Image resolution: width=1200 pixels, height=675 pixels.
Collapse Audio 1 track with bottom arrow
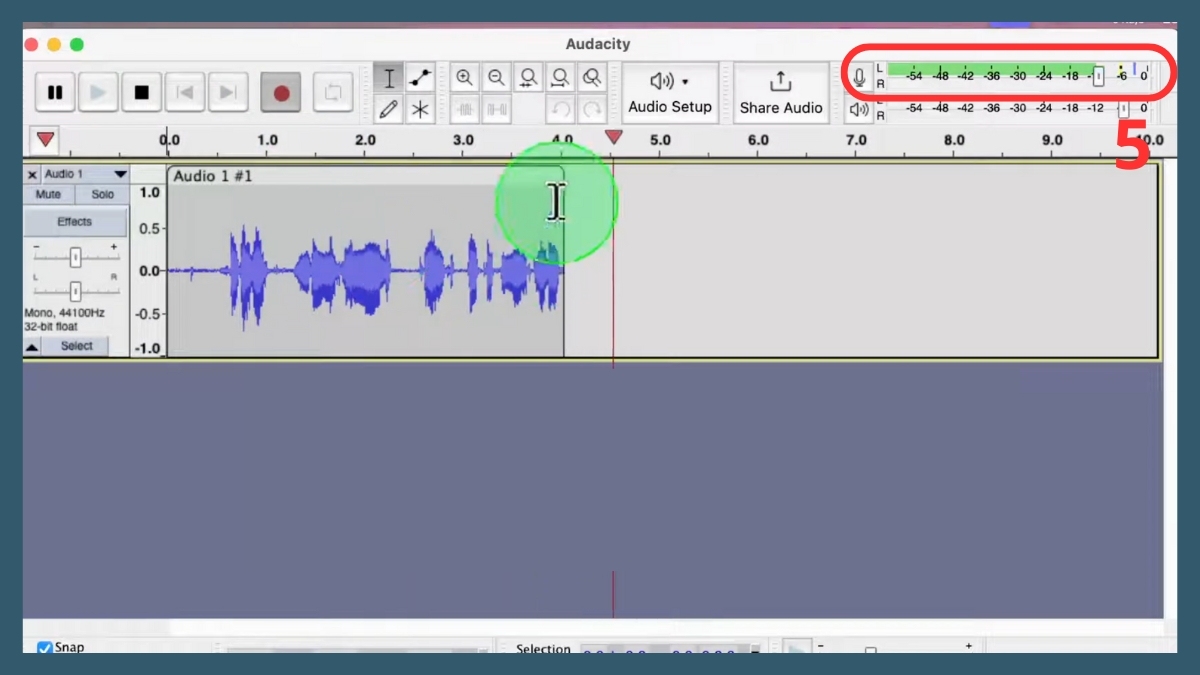(x=32, y=346)
